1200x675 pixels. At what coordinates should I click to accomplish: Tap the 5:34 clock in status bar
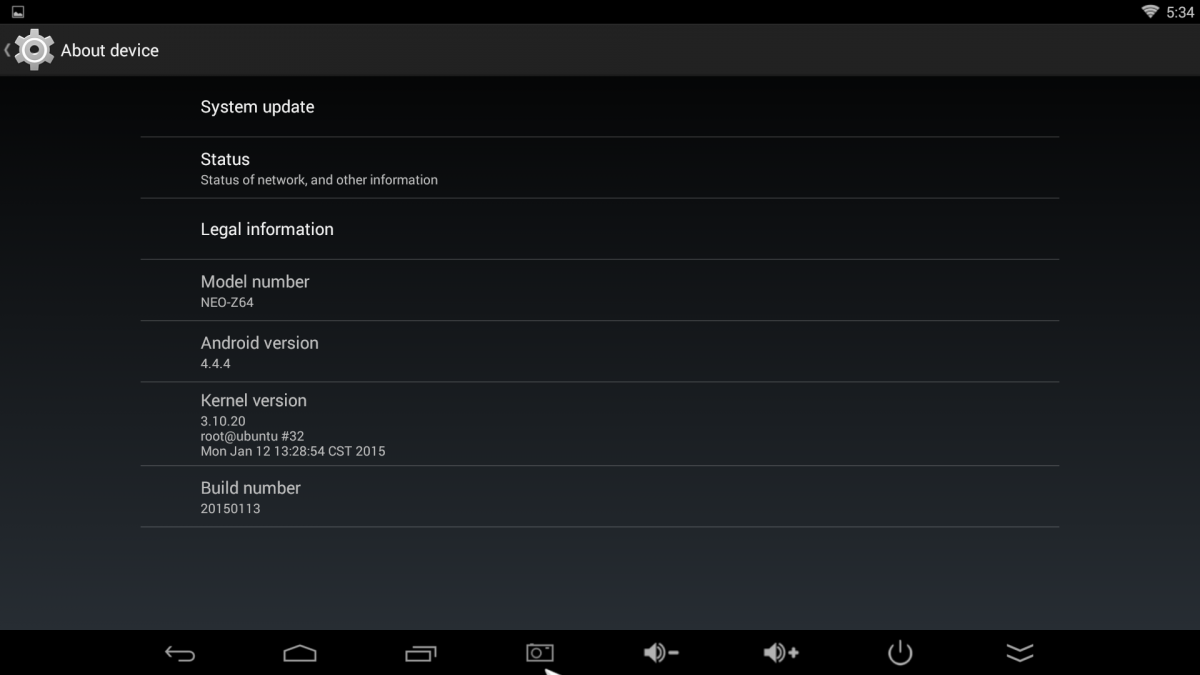click(x=1180, y=12)
